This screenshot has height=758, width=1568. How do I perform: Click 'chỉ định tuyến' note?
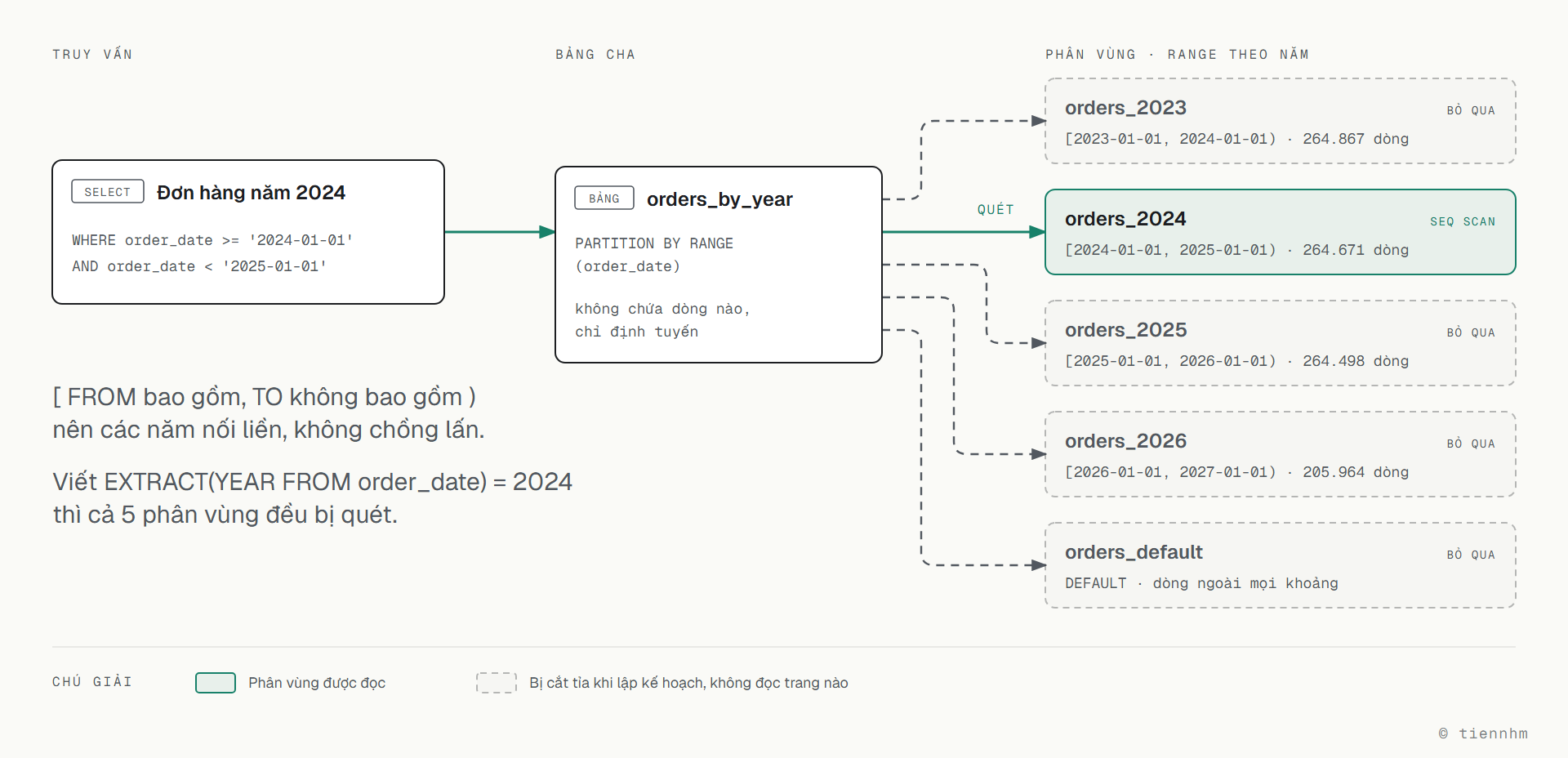pyautogui.click(x=636, y=332)
